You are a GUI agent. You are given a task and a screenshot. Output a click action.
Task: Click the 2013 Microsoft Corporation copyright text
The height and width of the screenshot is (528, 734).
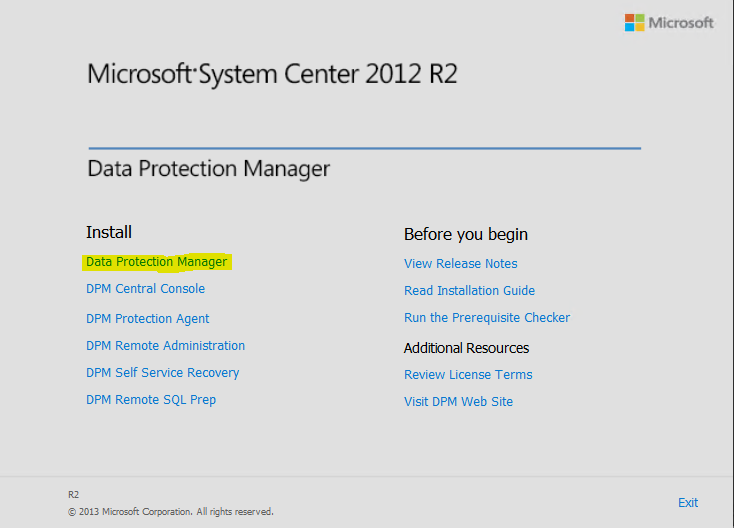[x=171, y=512]
